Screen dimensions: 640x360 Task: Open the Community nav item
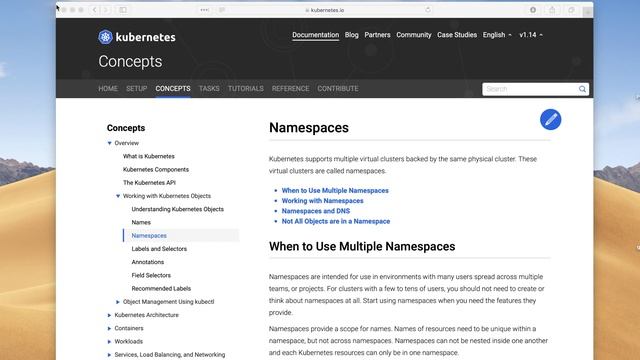coord(413,35)
